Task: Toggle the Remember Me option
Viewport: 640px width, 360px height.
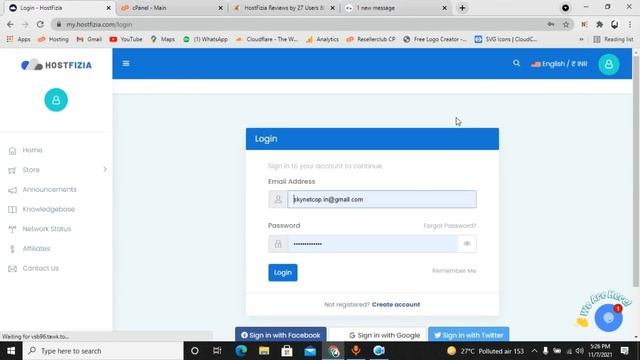Action: coord(454,271)
